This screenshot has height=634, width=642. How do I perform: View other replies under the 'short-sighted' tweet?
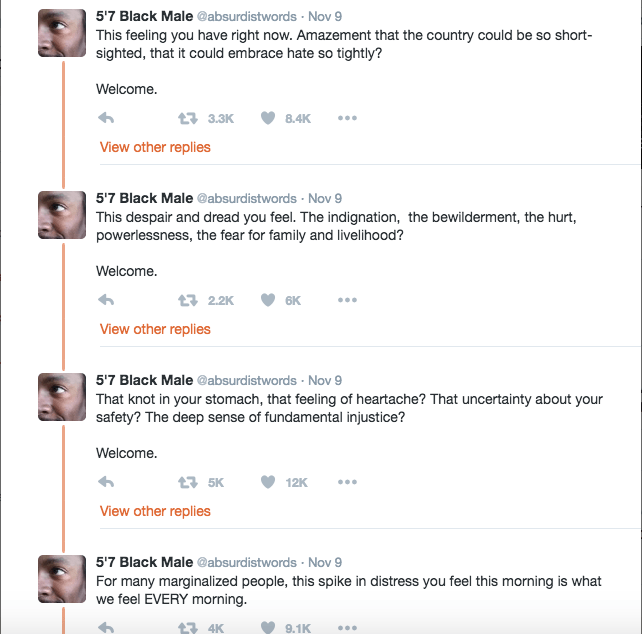click(155, 147)
